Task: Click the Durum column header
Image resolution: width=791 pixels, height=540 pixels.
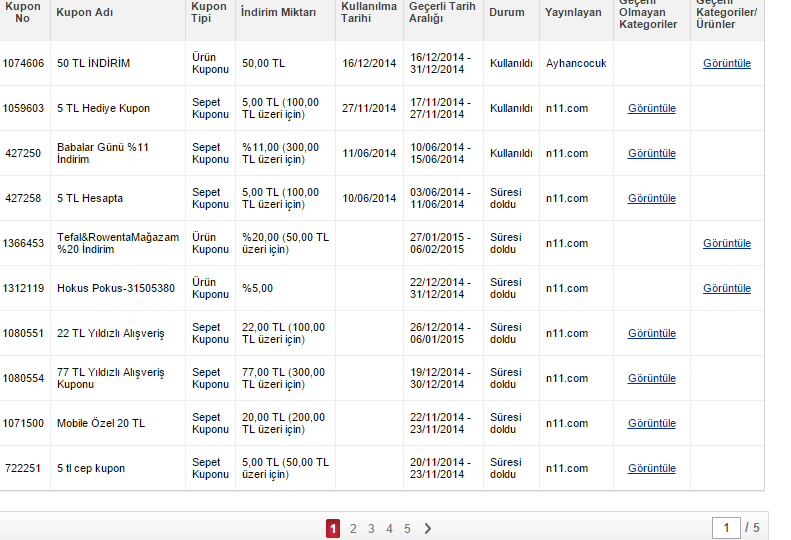Action: coord(506,13)
